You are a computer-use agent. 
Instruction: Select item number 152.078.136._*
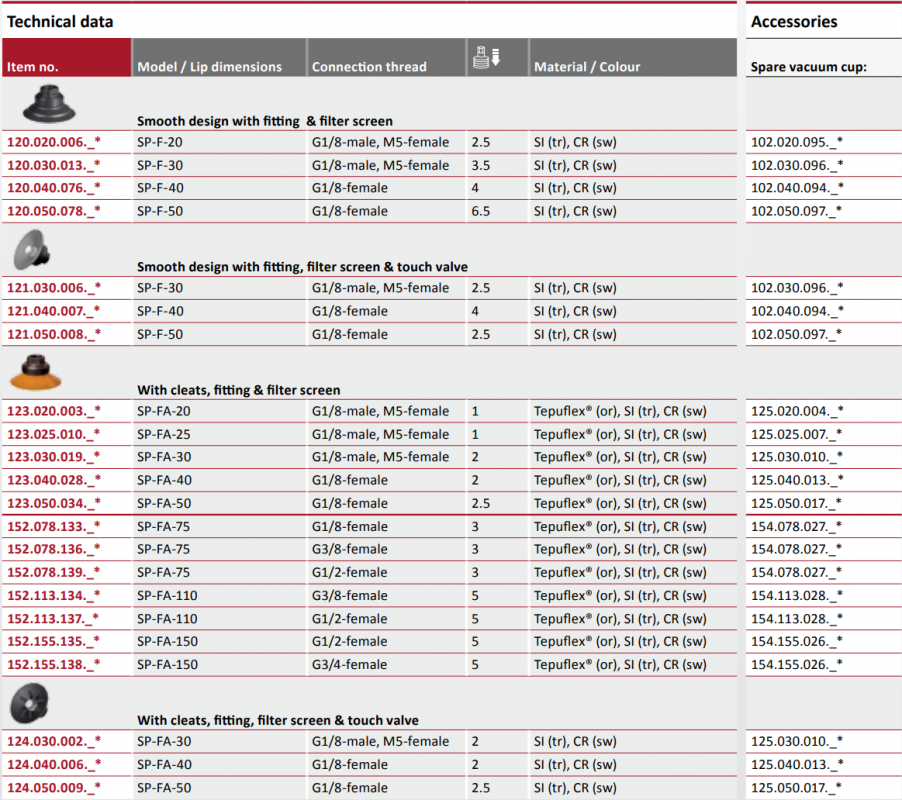pos(53,549)
